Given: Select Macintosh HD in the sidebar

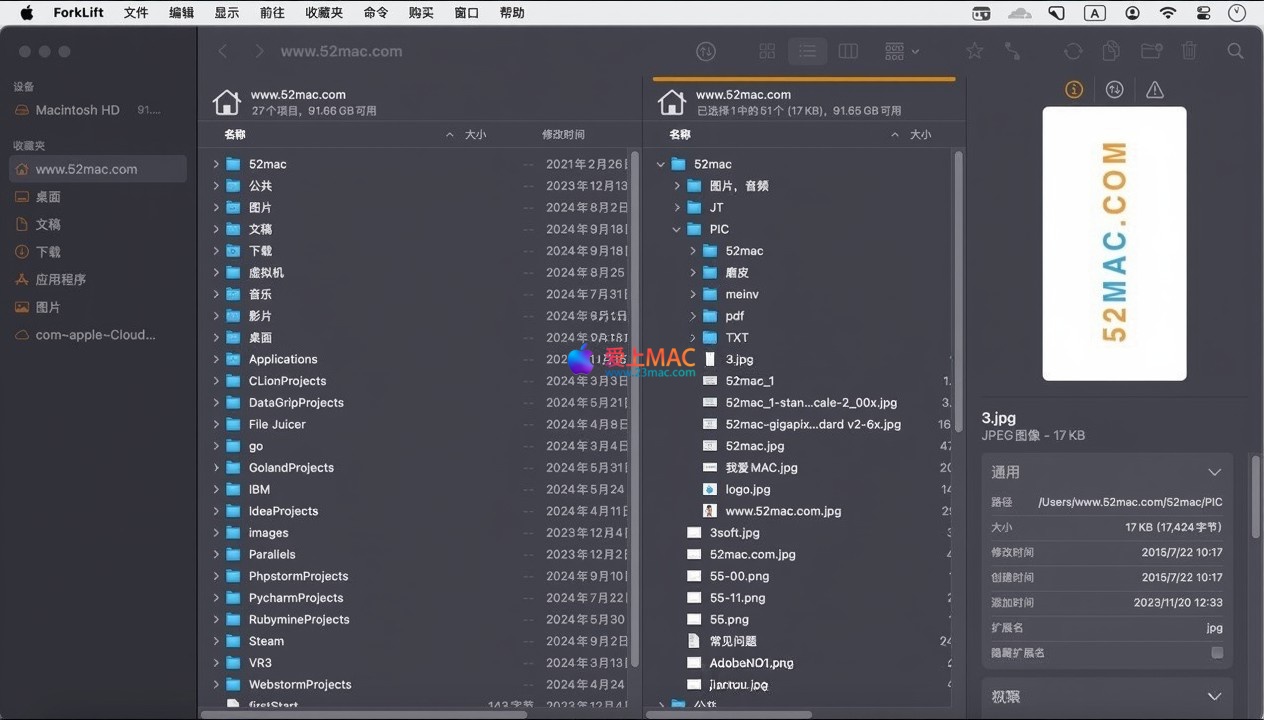Looking at the screenshot, I should click(x=77, y=110).
